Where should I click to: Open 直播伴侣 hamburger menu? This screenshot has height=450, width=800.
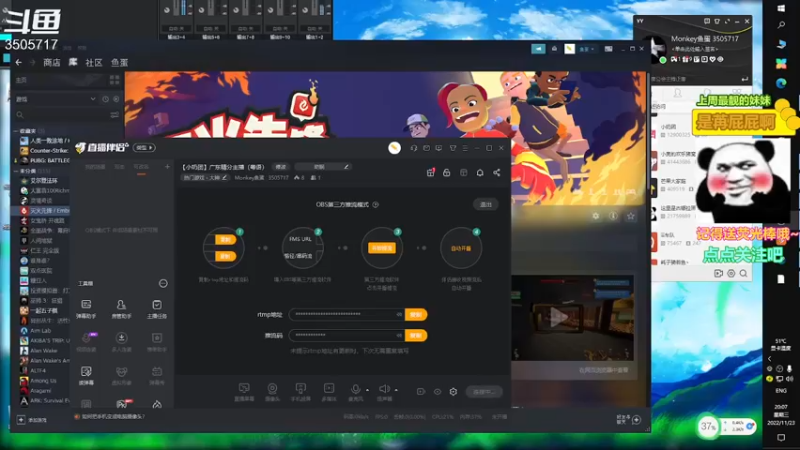coord(465,148)
